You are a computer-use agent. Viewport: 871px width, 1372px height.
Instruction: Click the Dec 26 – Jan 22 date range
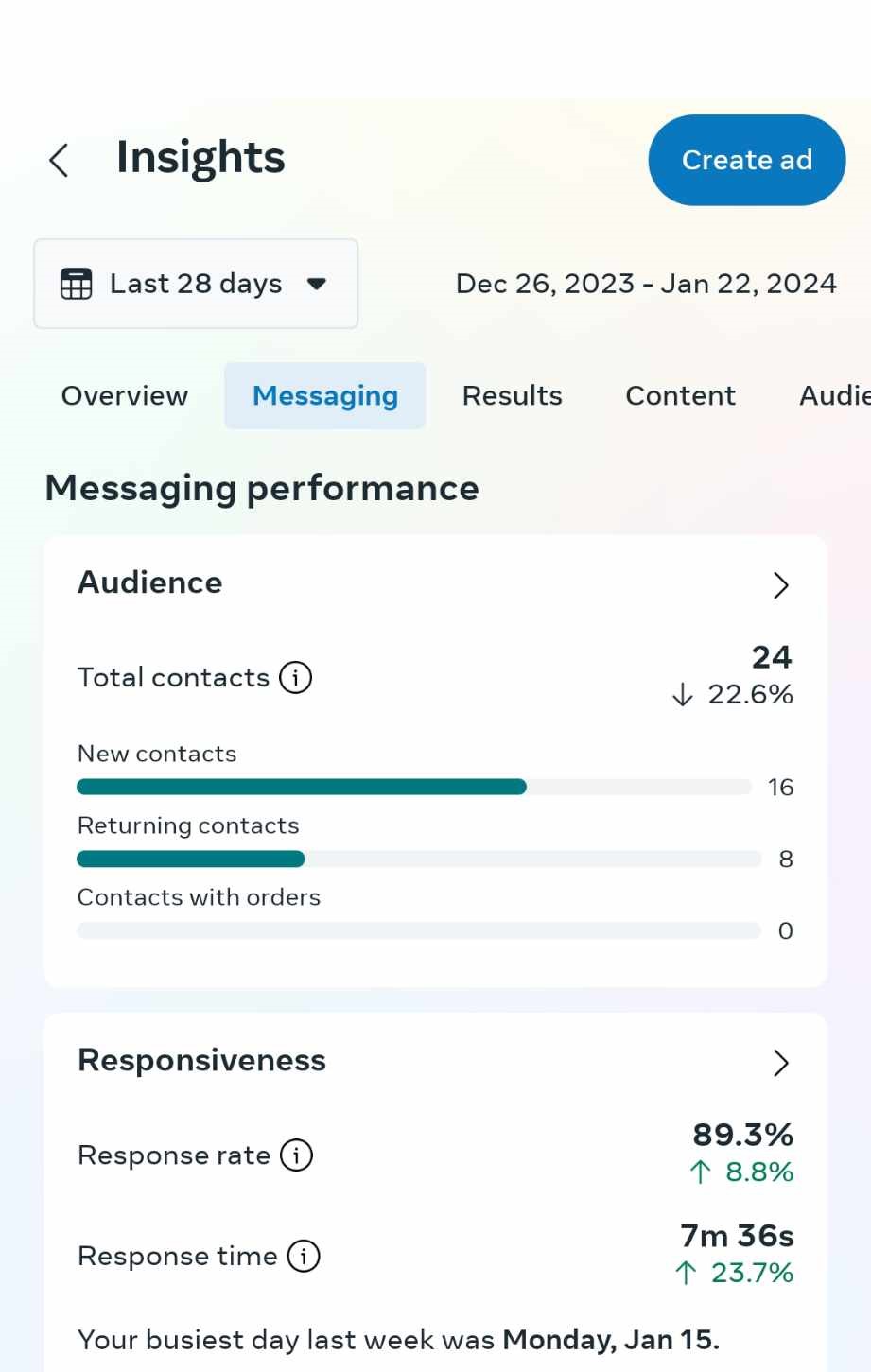click(646, 284)
